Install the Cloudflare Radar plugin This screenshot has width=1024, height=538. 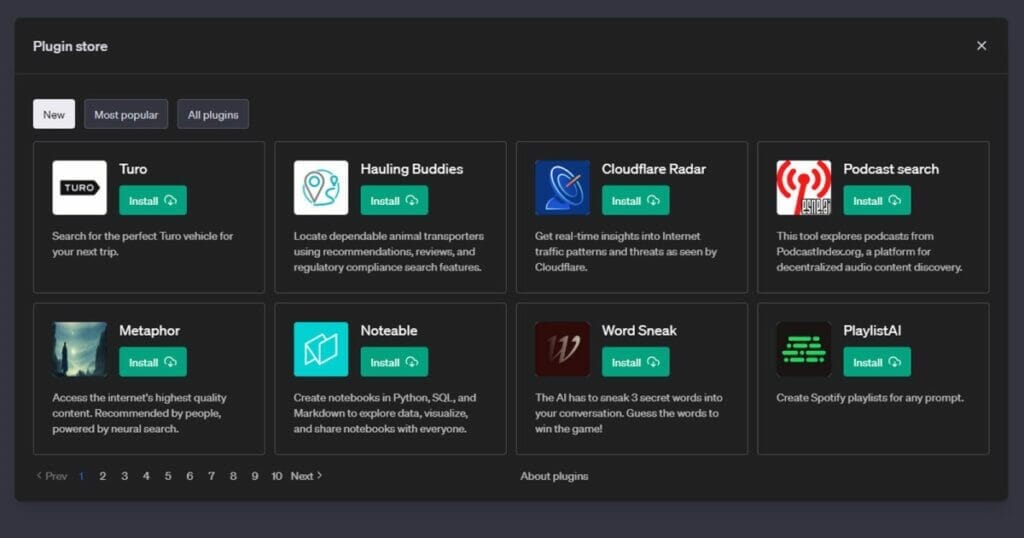pos(635,200)
